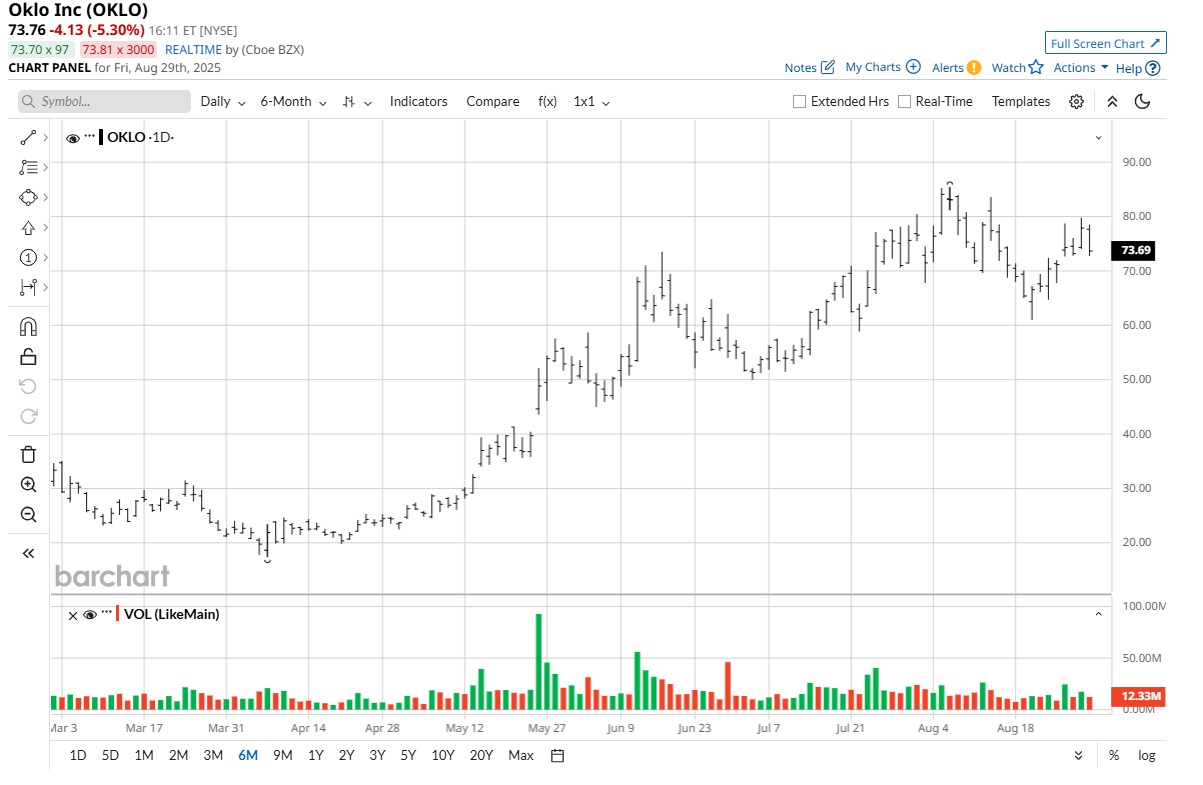The image size is (1203, 785).
Task: Open the numbered label annotation tool
Action: (28, 257)
